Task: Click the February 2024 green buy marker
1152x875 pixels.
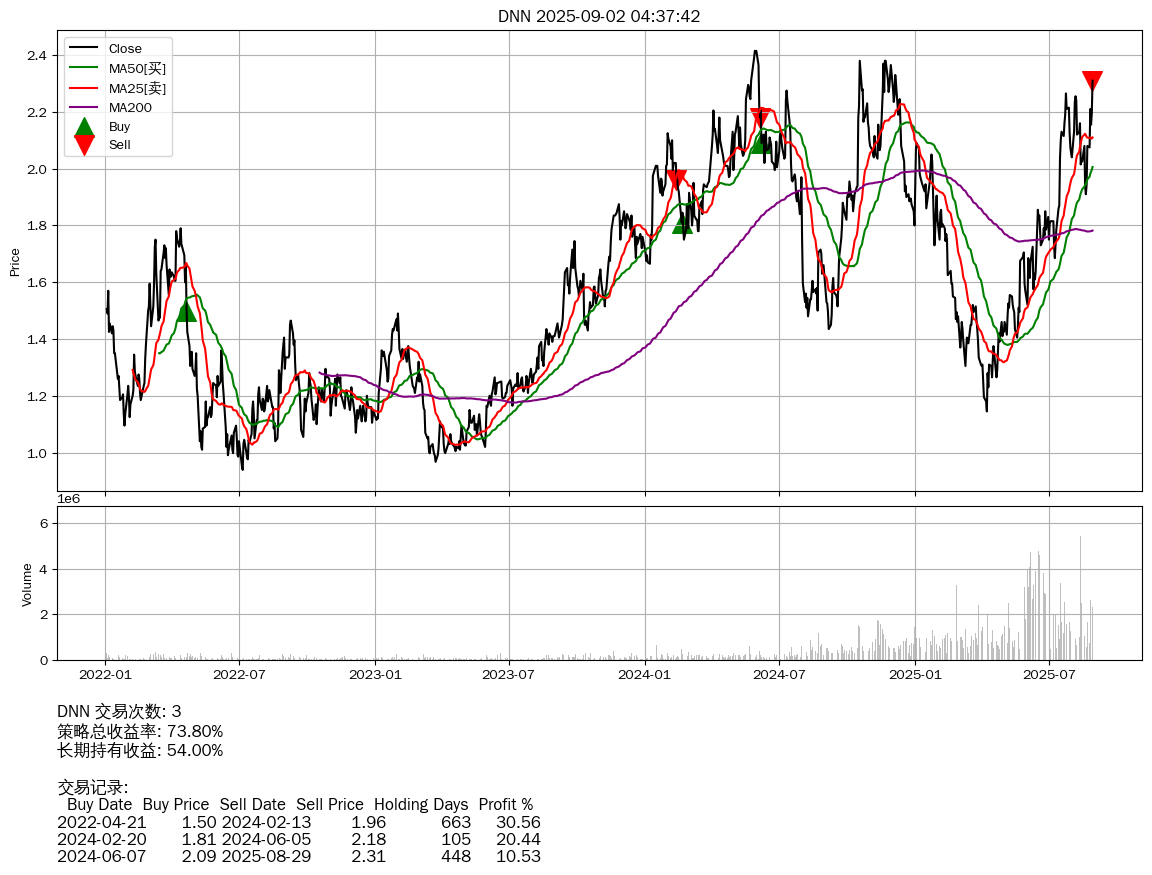Action: pos(682,223)
